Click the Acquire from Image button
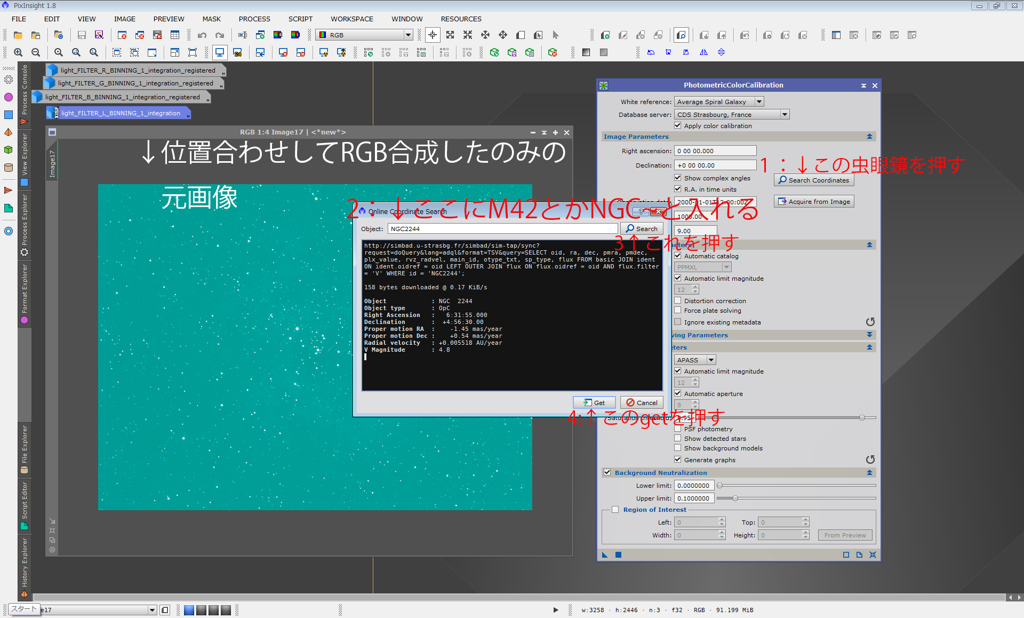This screenshot has width=1024, height=618. pos(814,201)
